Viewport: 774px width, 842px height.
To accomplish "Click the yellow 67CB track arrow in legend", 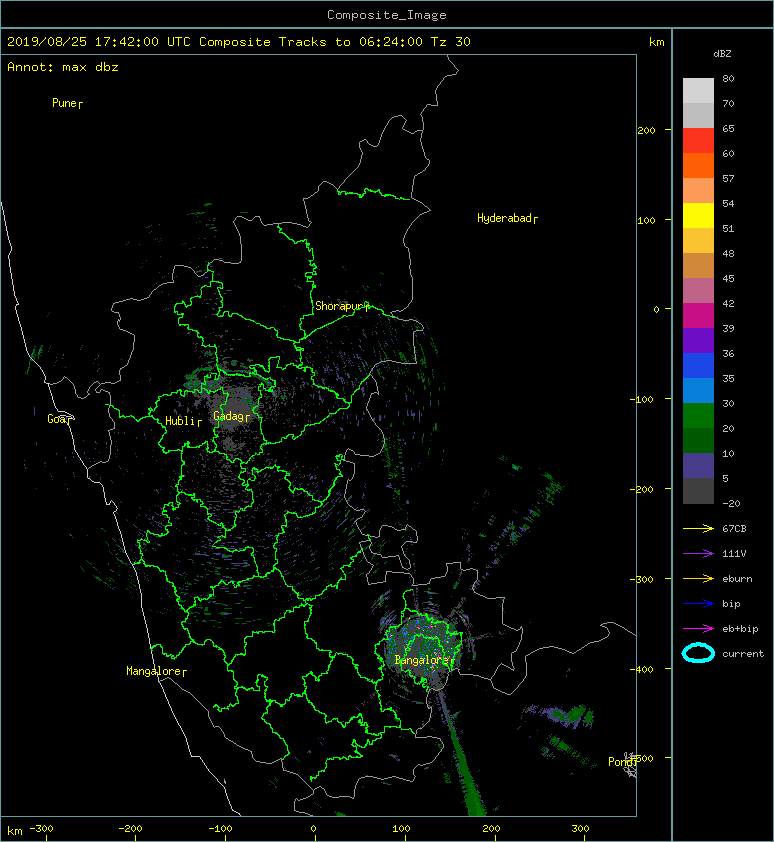I will click(698, 529).
